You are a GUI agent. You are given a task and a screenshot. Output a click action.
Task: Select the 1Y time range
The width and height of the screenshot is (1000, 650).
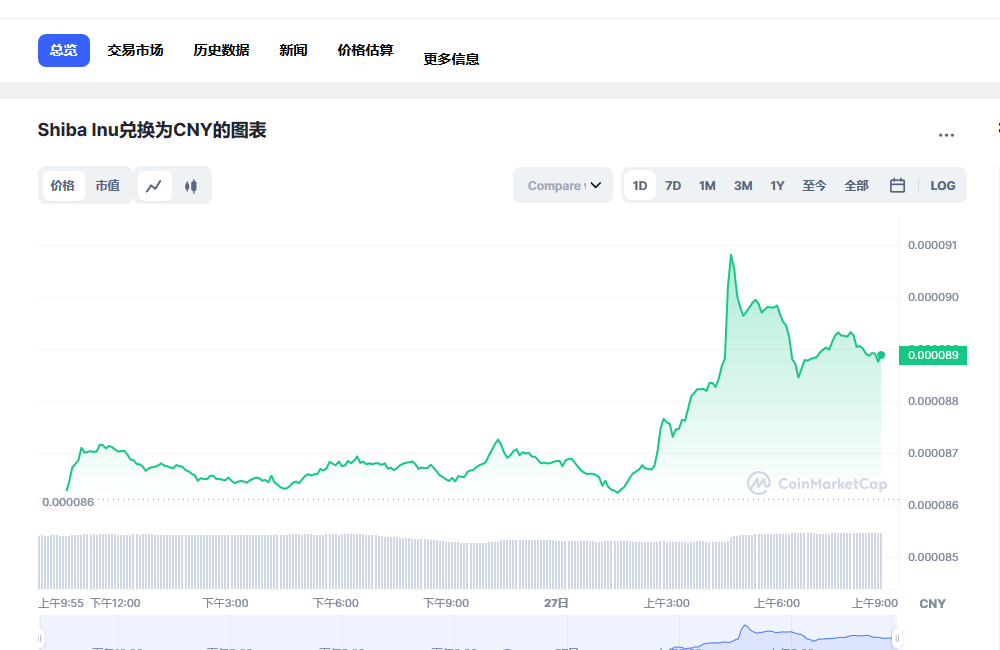tap(777, 186)
